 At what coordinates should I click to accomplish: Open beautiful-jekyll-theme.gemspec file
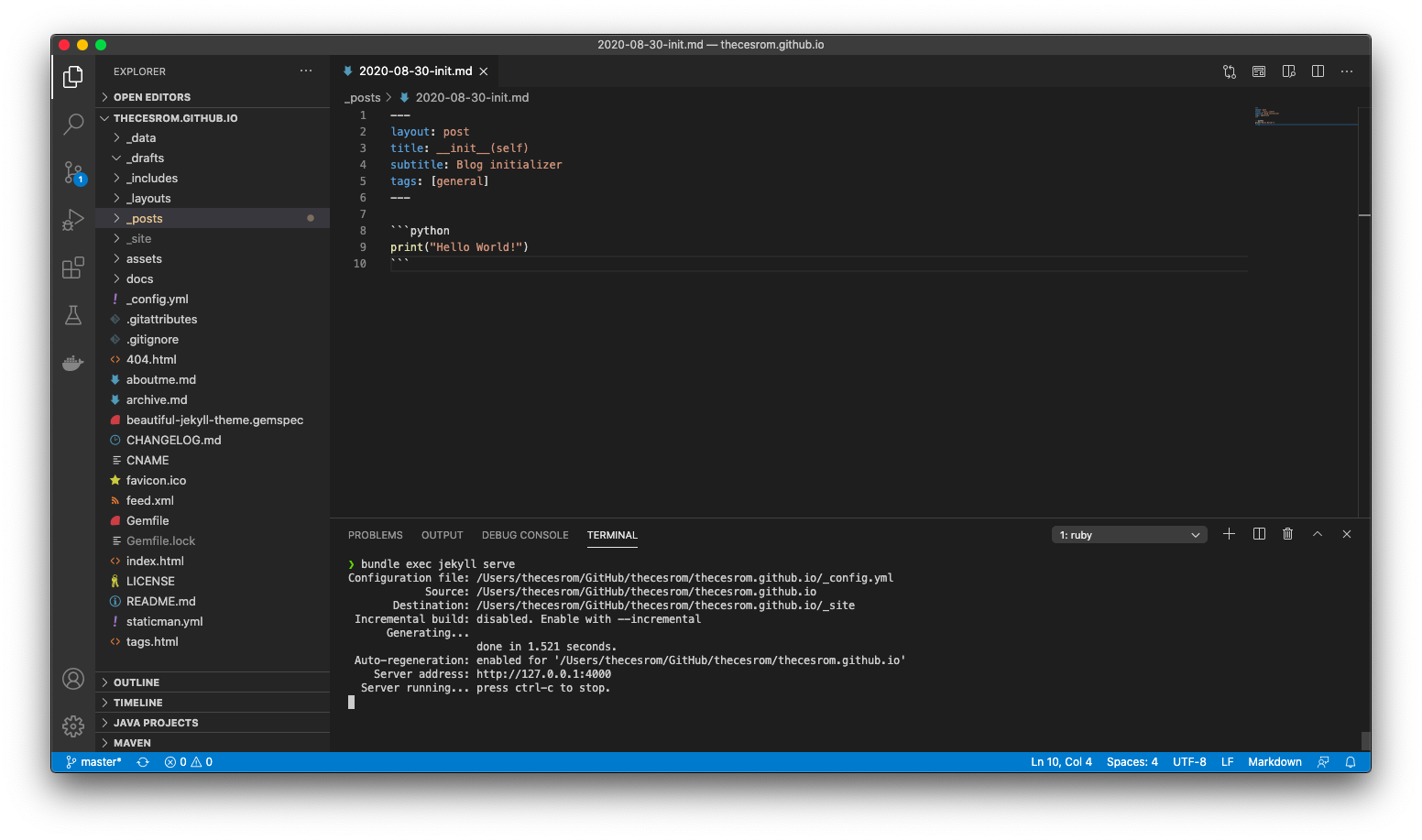click(x=213, y=420)
